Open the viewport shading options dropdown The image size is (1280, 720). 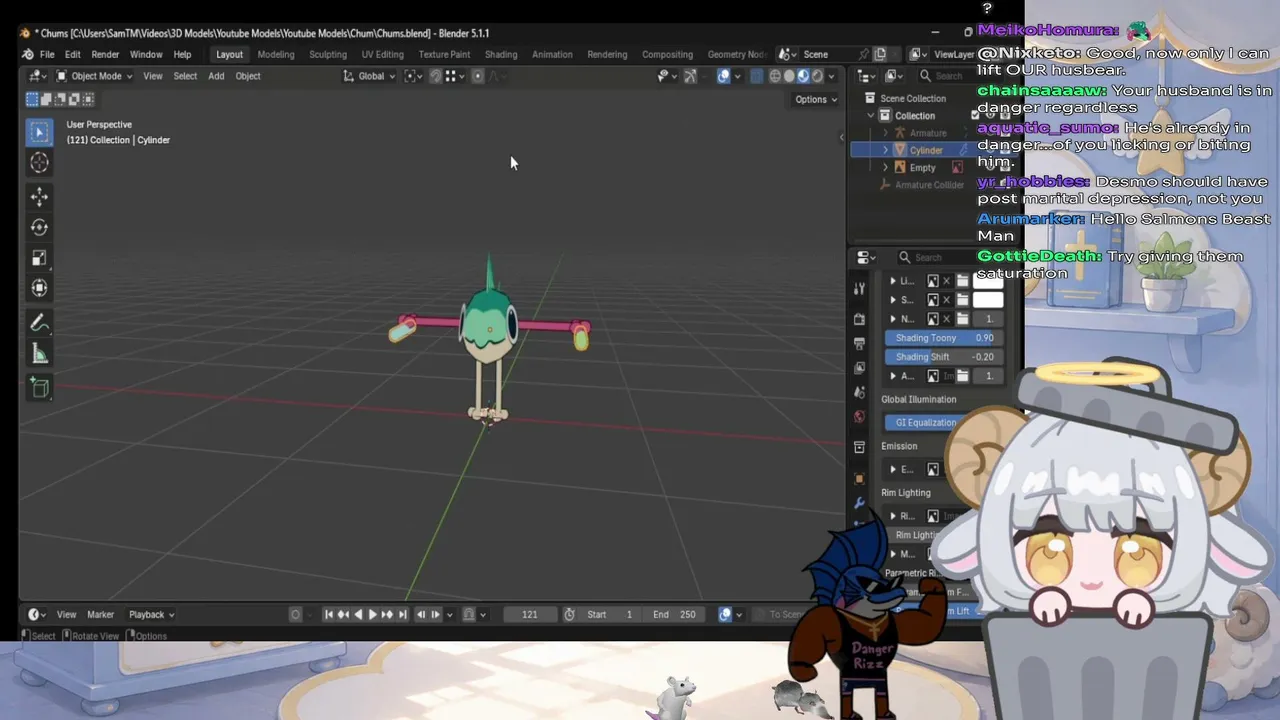[x=832, y=76]
